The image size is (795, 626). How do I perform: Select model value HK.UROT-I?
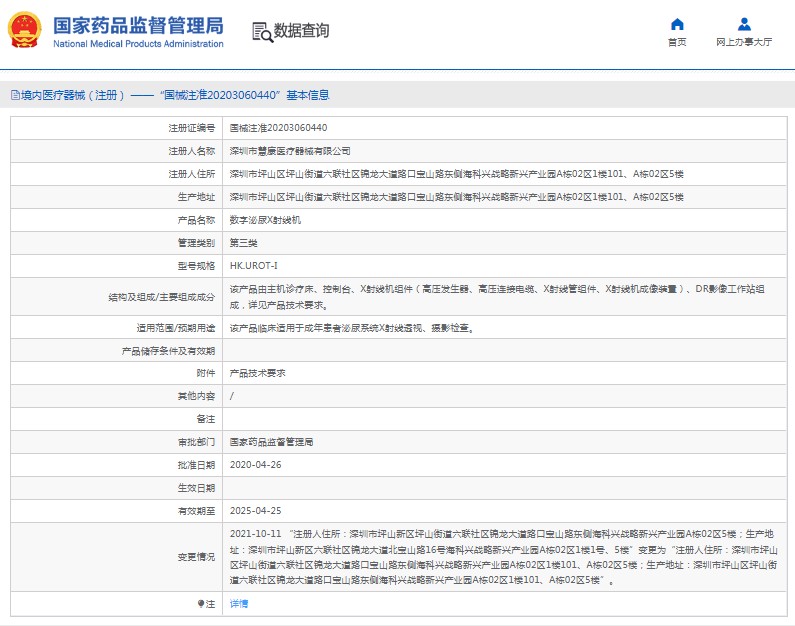click(x=254, y=266)
